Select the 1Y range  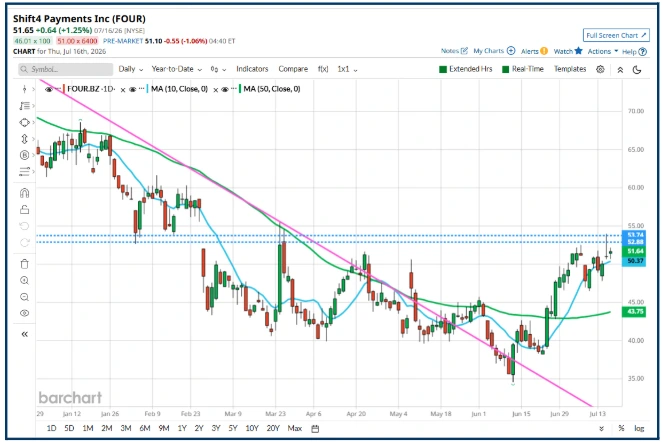pyautogui.click(x=182, y=428)
